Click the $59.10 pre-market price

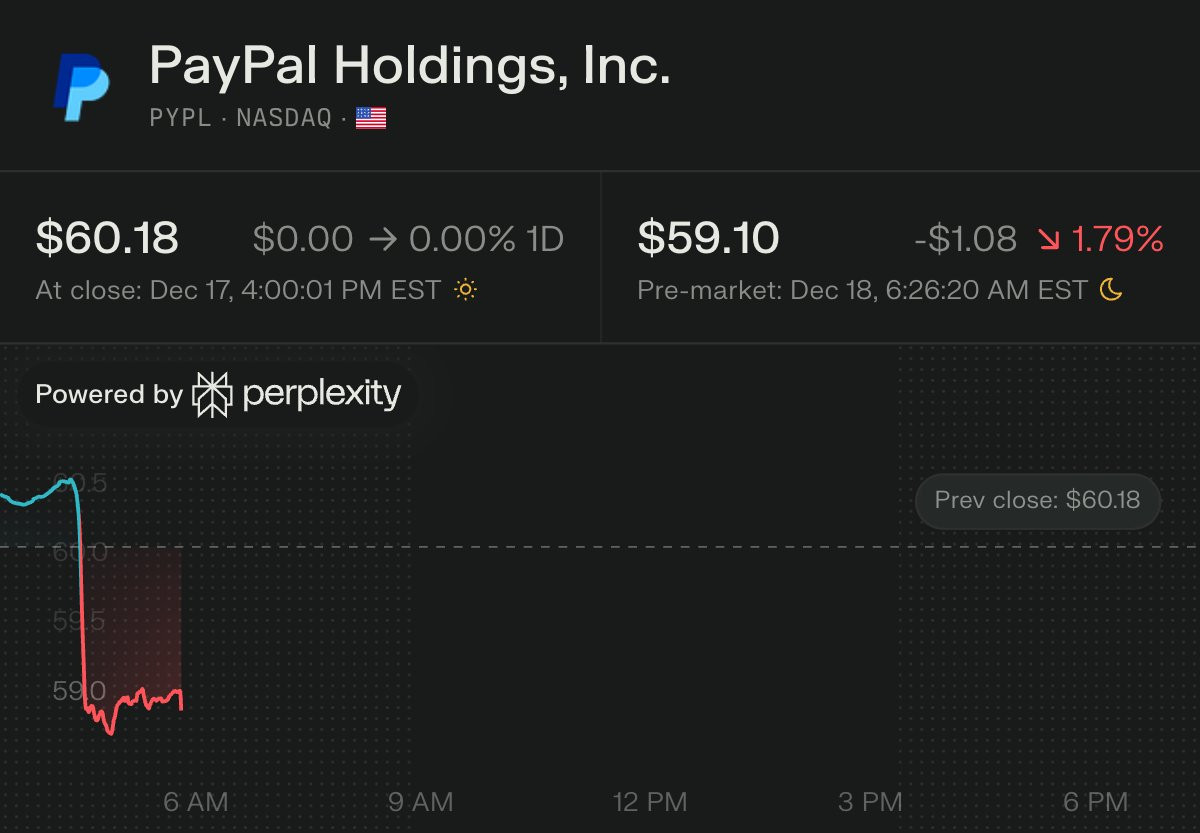pos(708,238)
